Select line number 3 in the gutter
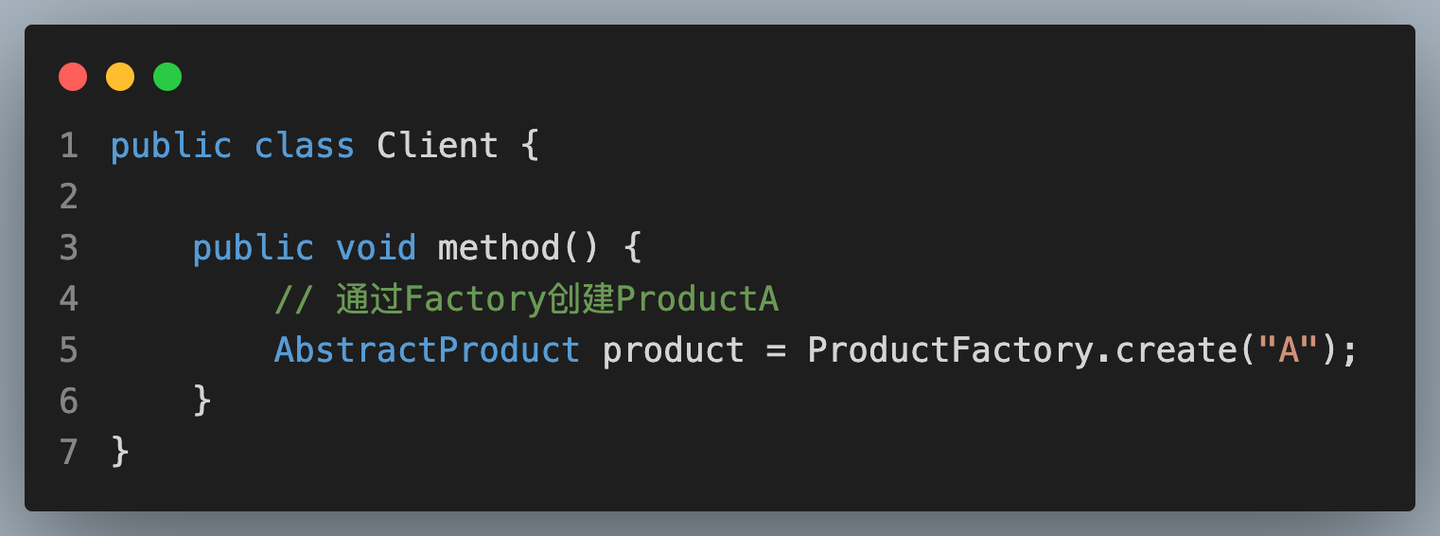The height and width of the screenshot is (536, 1440). (68, 248)
